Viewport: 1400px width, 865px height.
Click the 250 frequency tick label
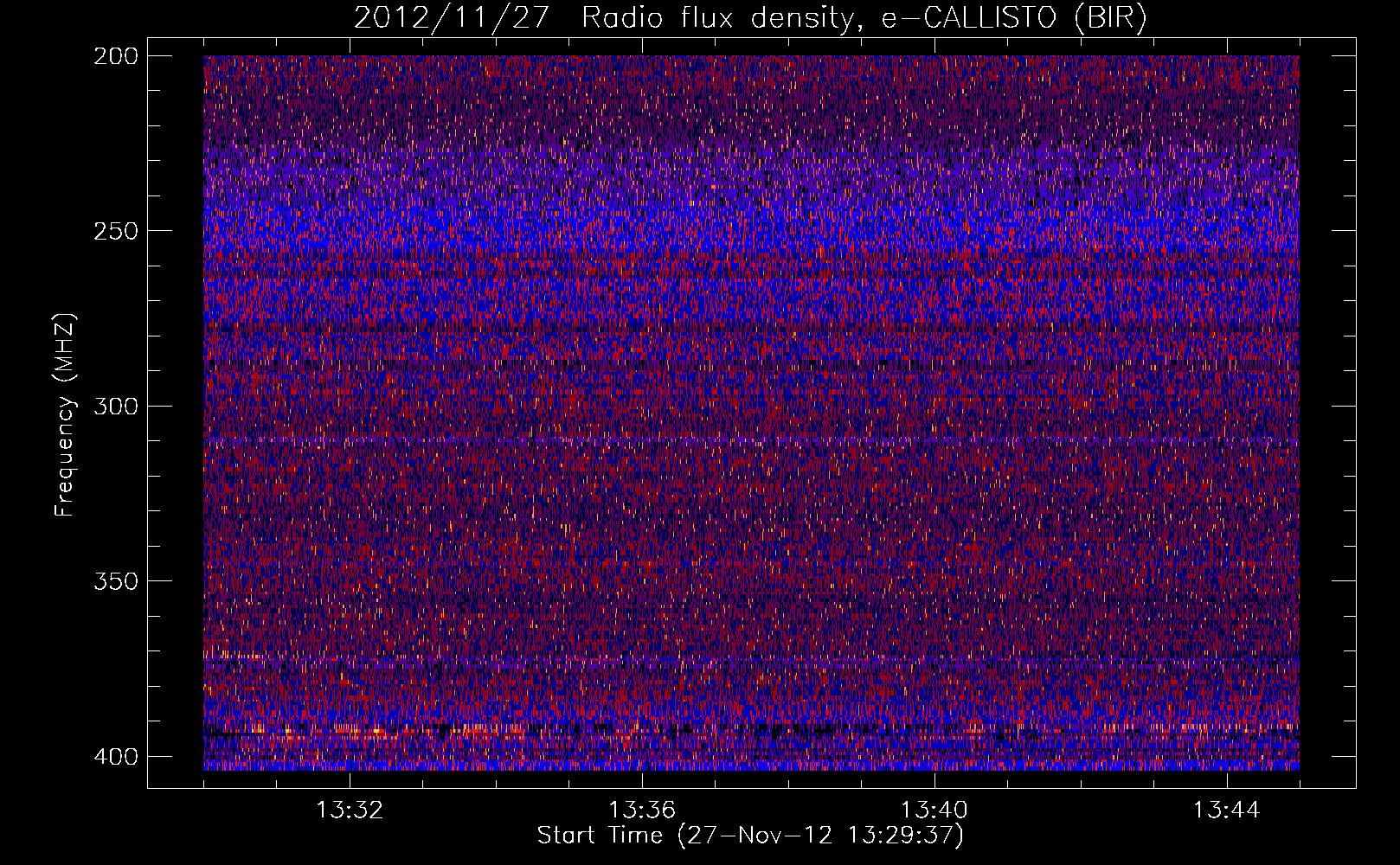click(x=116, y=231)
